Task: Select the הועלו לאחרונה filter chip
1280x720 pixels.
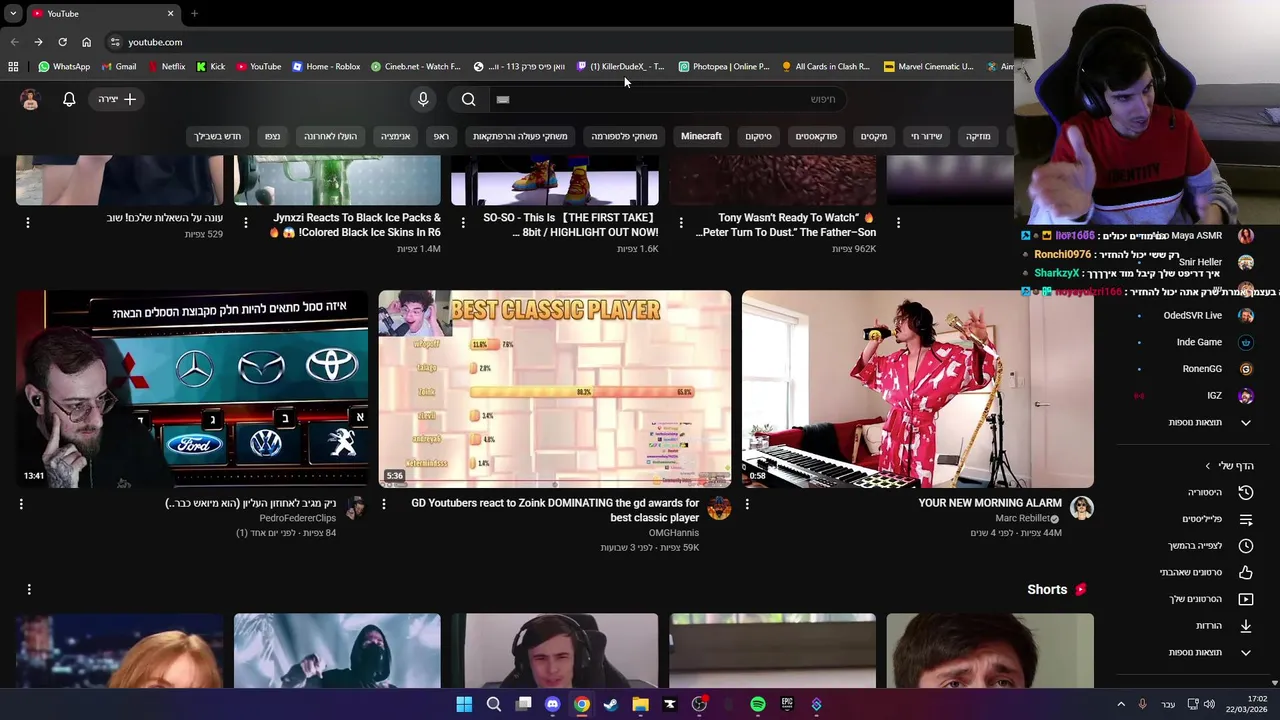Action: 330,136
